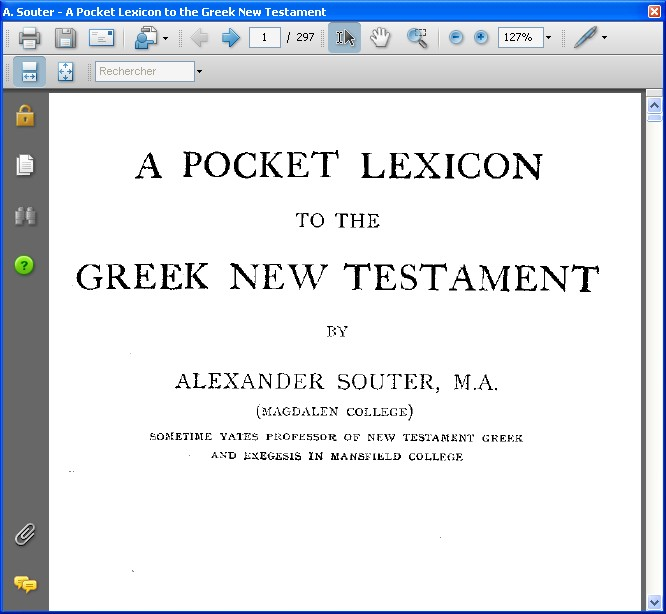Click the 'A POCKET LEXICON' title text
The width and height of the screenshot is (666, 614).
click(339, 165)
